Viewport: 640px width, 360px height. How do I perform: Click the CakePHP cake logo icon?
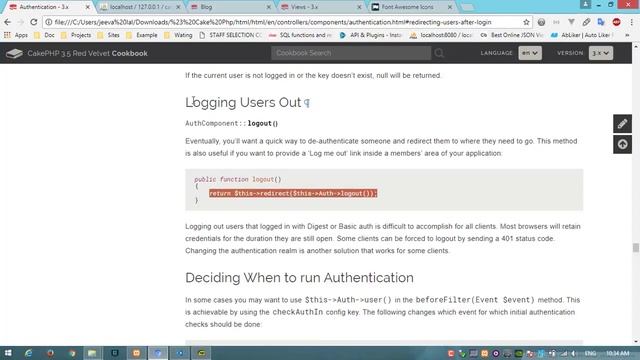click(14, 53)
